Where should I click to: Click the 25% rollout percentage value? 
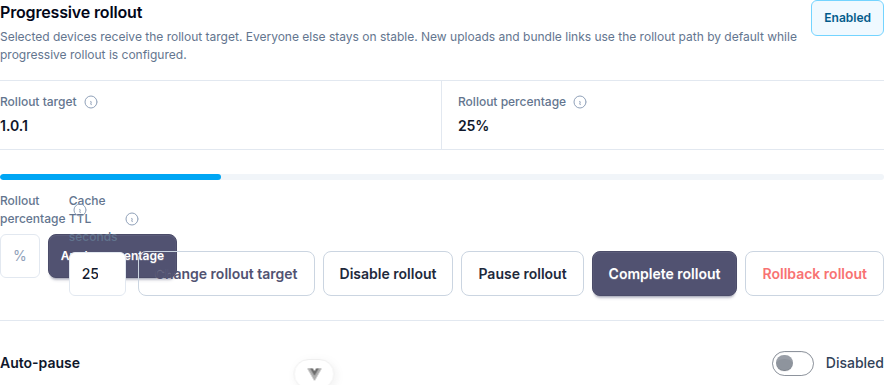coord(473,126)
